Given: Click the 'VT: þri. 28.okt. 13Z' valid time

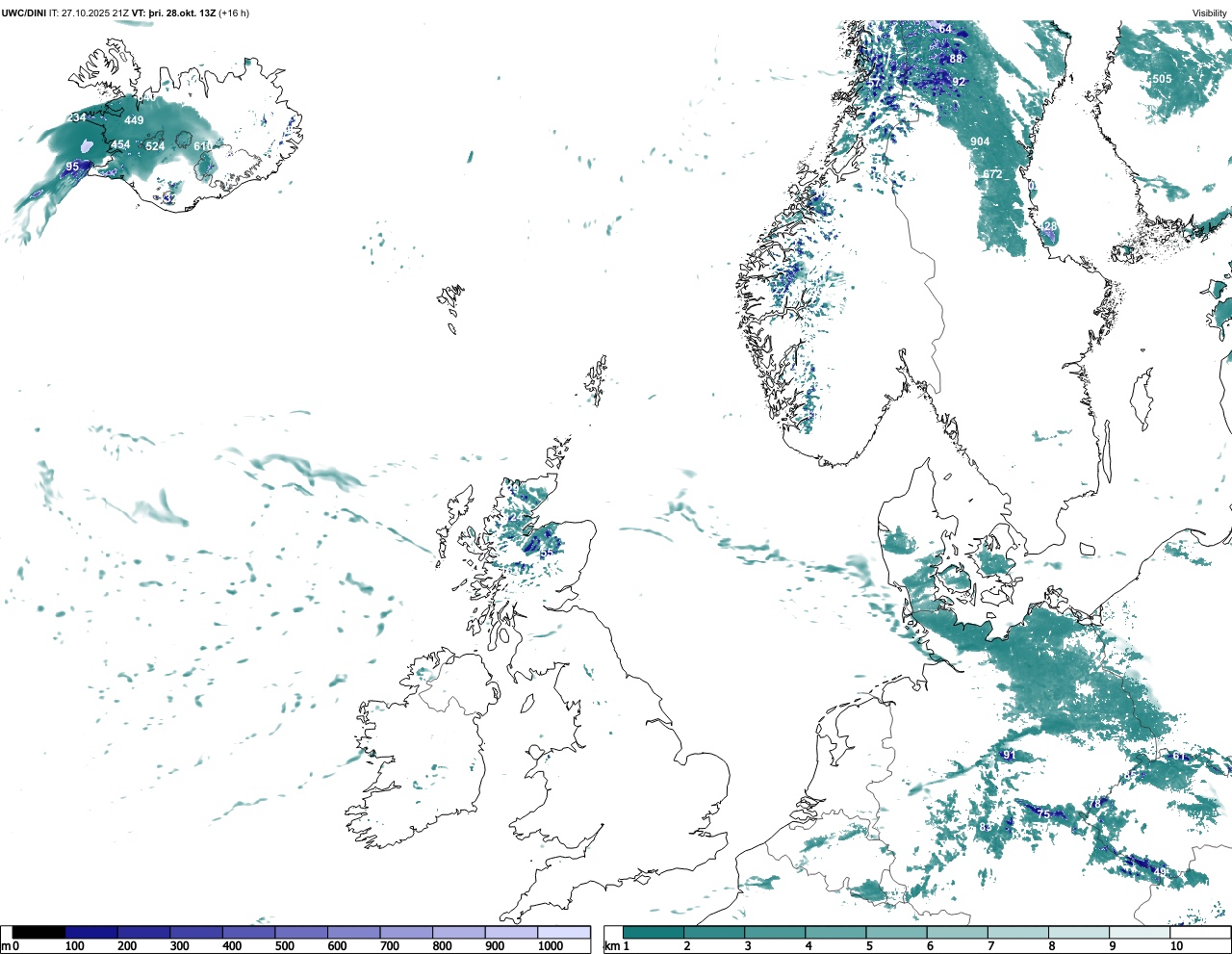Looking at the screenshot, I should 173,13.
